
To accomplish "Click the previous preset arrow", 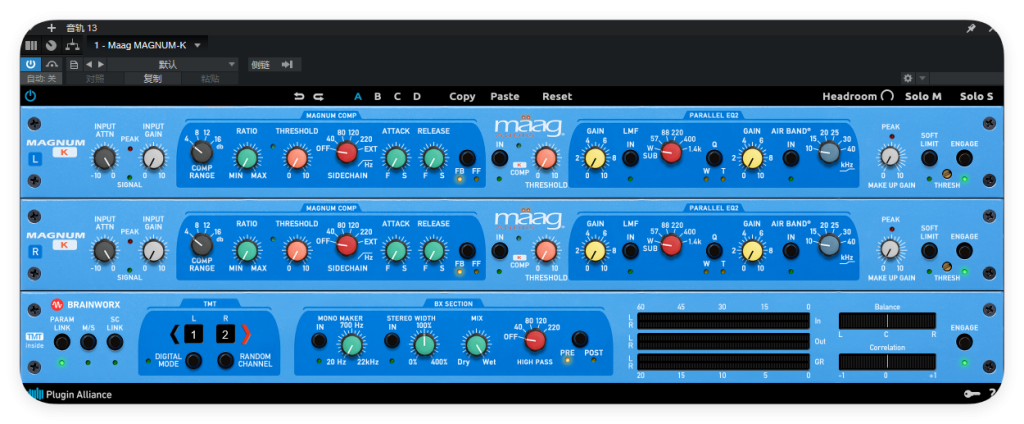I will (89, 64).
